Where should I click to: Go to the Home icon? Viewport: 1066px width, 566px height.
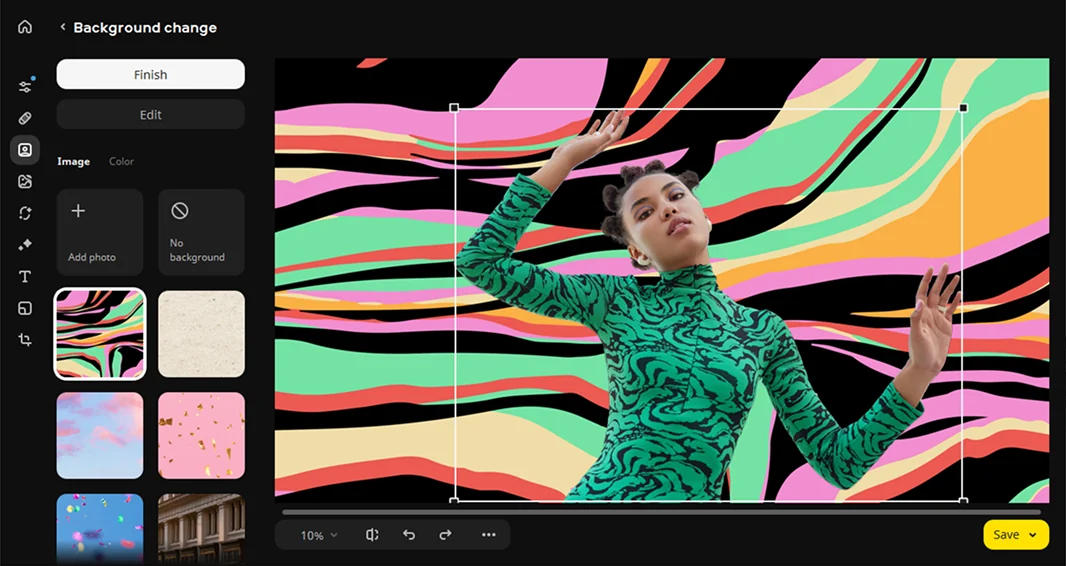pos(25,27)
